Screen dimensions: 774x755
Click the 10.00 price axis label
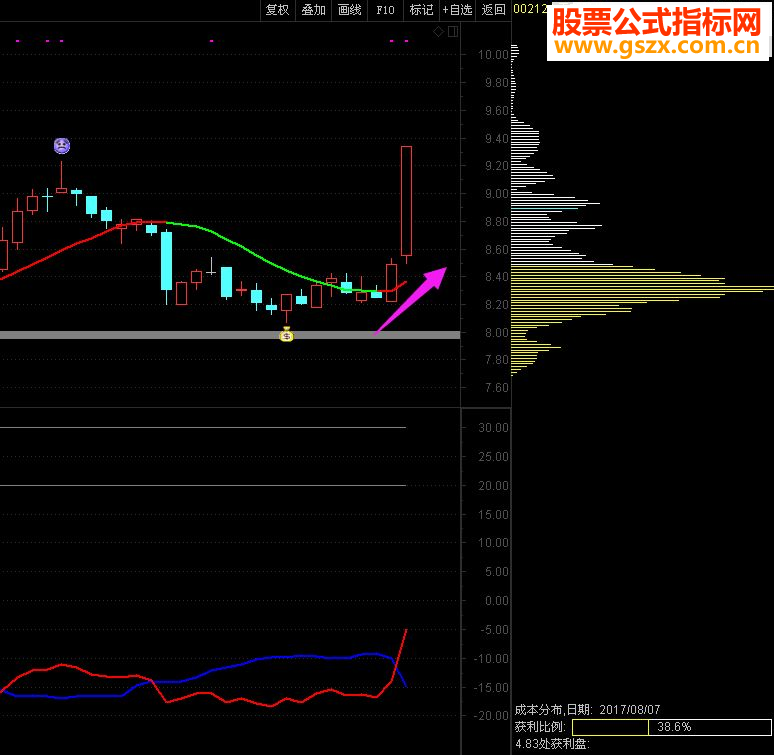pyautogui.click(x=493, y=55)
